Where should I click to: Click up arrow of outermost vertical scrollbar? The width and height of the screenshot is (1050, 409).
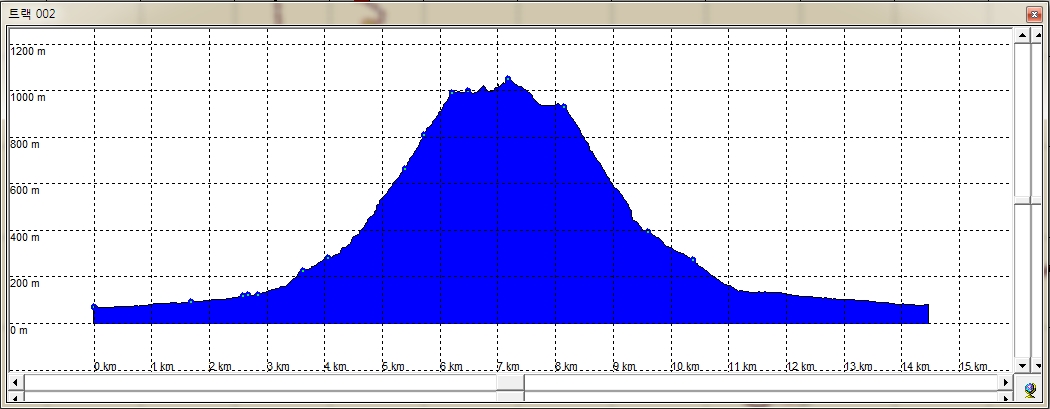pos(1038,35)
